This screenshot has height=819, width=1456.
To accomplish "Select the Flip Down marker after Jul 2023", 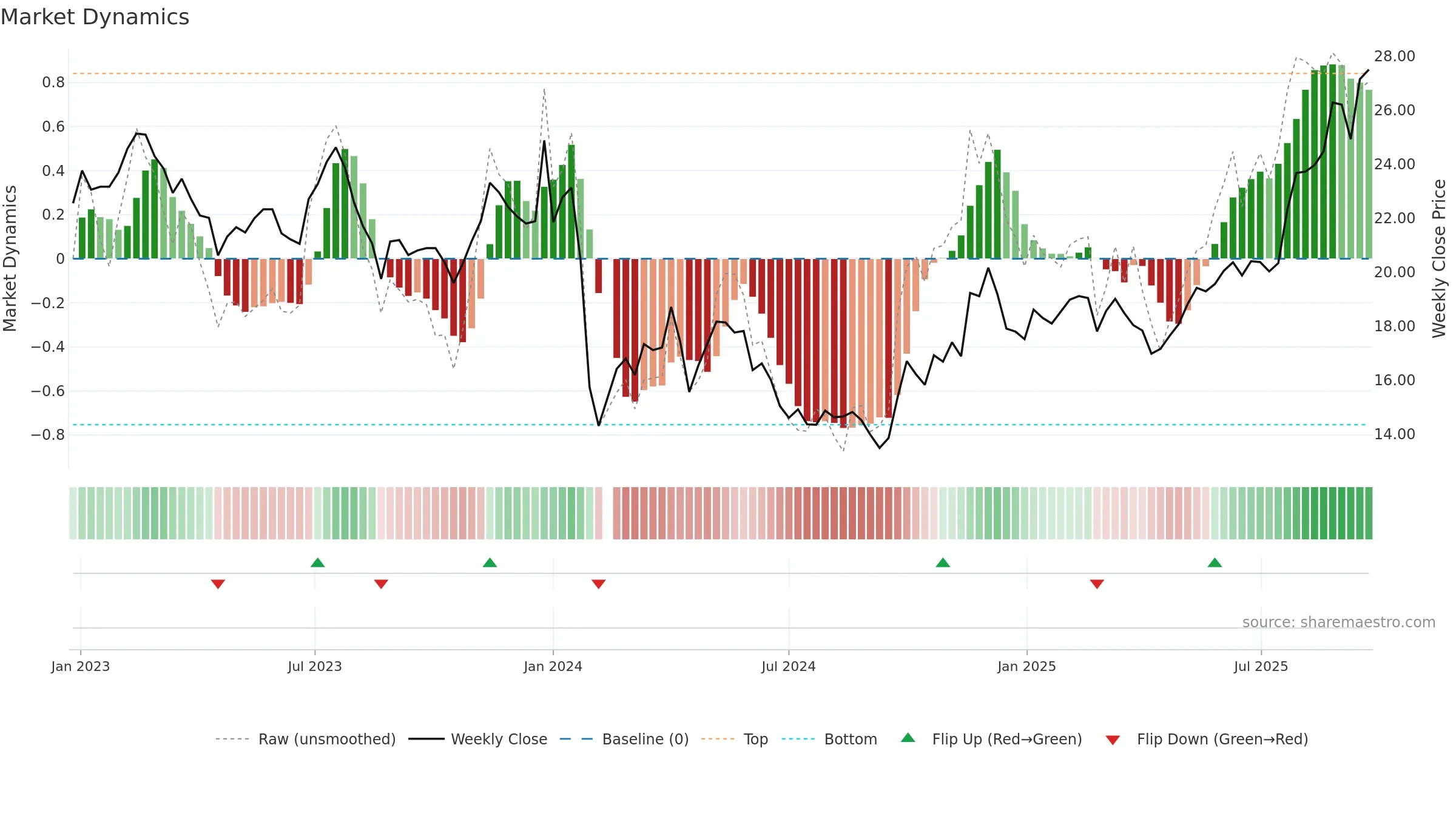I will [381, 584].
